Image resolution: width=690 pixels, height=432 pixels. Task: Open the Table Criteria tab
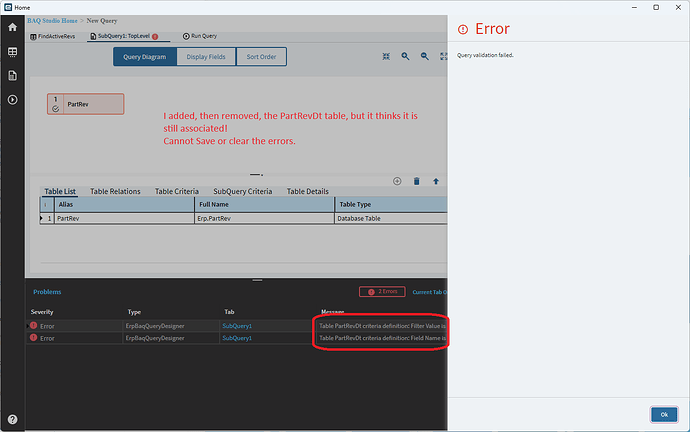pos(177,191)
